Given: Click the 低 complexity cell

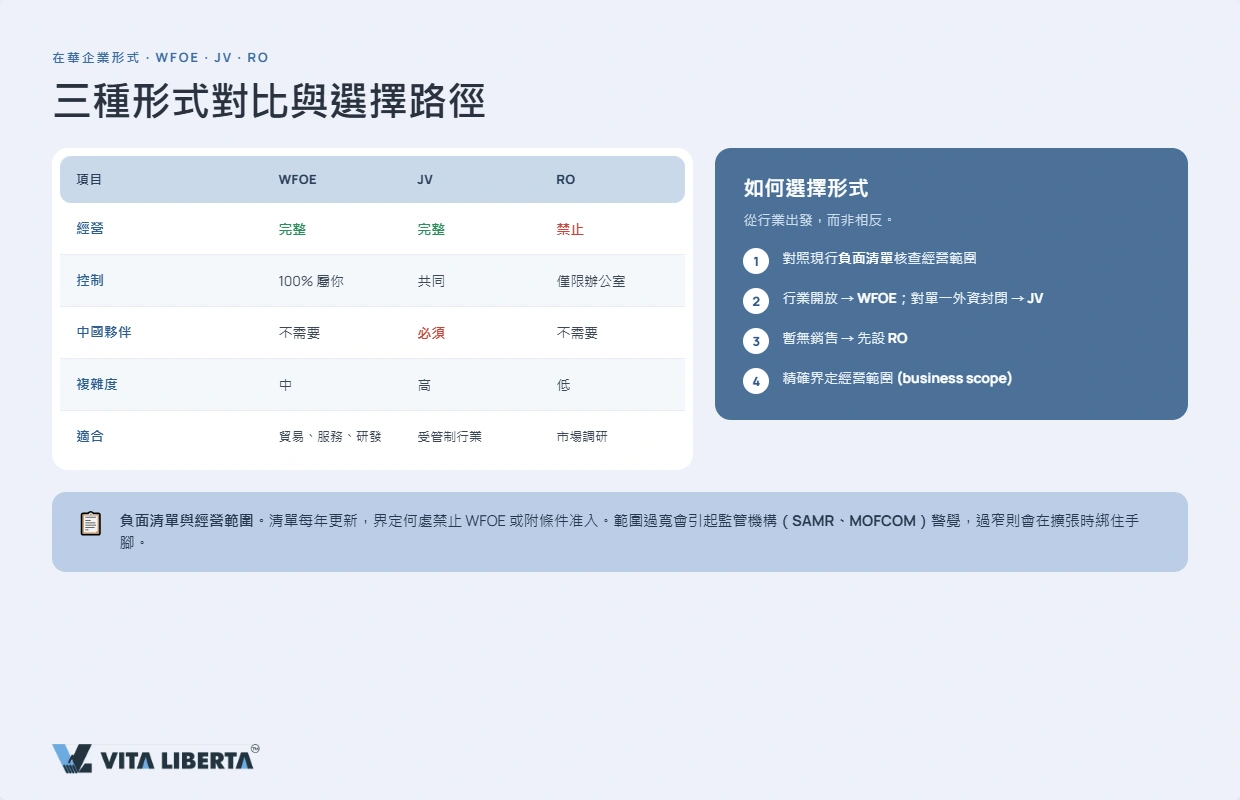Looking at the screenshot, I should point(563,385).
